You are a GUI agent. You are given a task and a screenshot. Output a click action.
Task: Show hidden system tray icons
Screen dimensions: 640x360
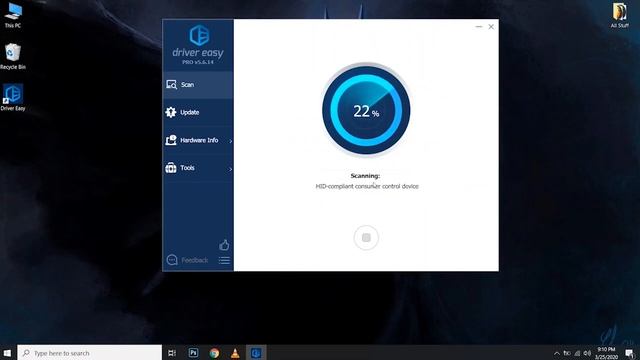pos(557,353)
